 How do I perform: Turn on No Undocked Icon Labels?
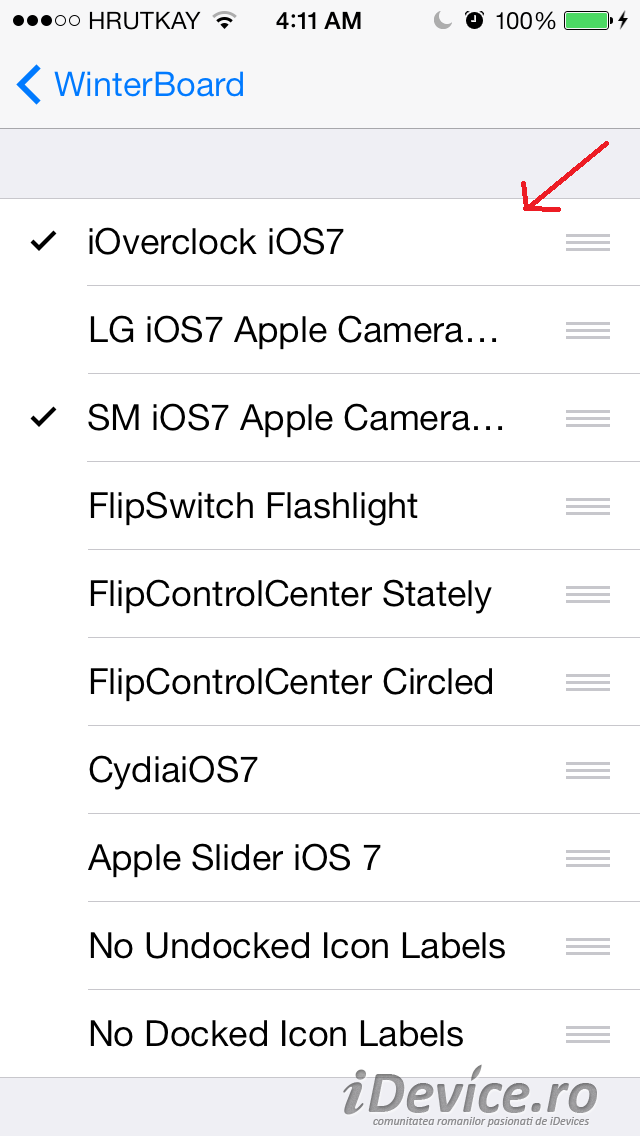tap(297, 946)
